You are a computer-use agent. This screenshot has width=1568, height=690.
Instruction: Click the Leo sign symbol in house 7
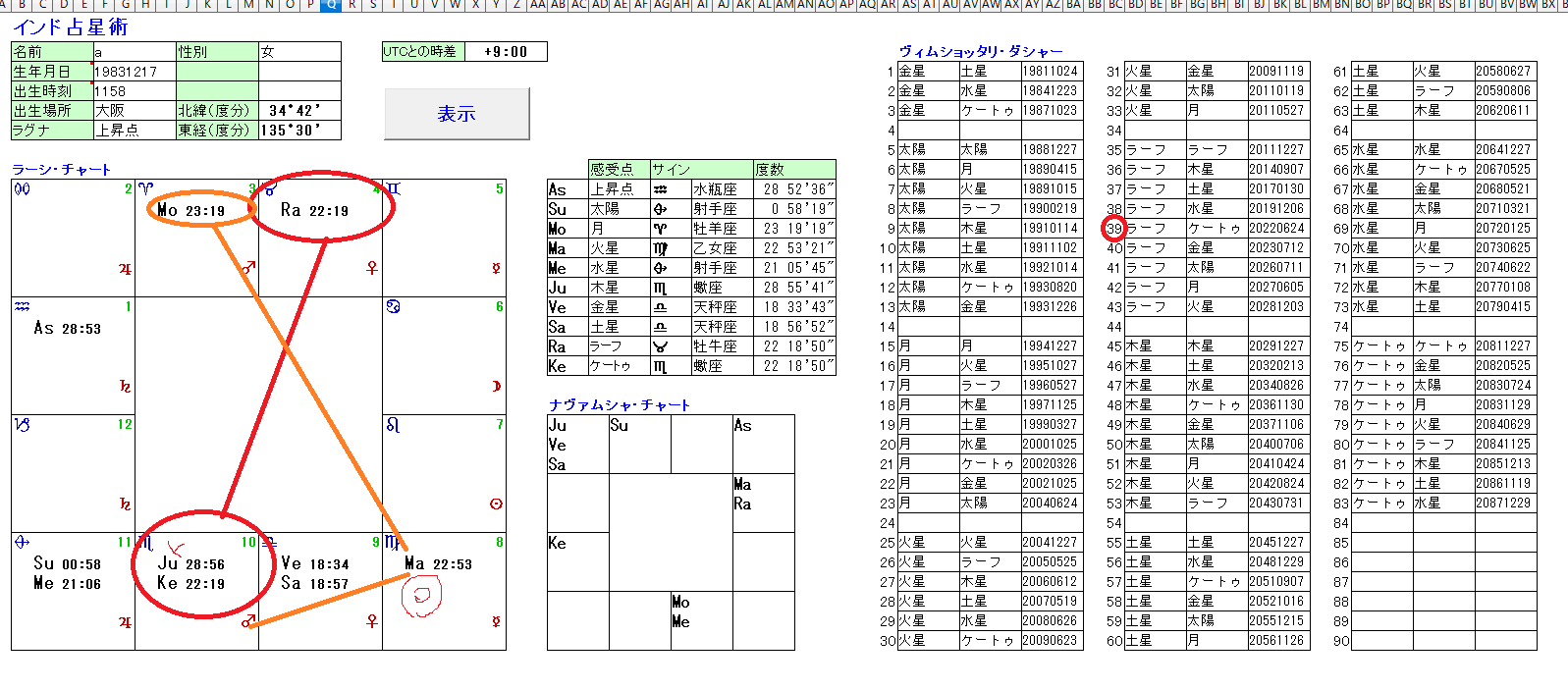point(393,425)
